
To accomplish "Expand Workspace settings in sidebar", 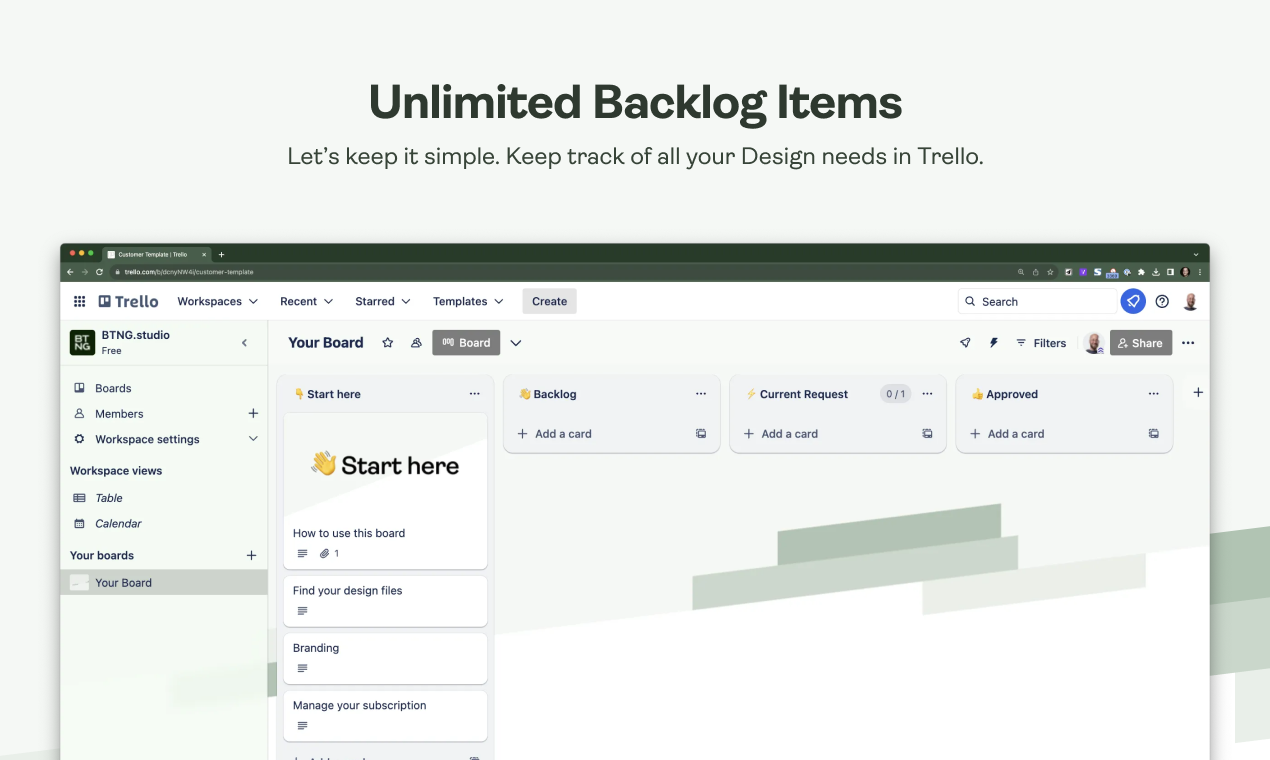I will pos(253,439).
